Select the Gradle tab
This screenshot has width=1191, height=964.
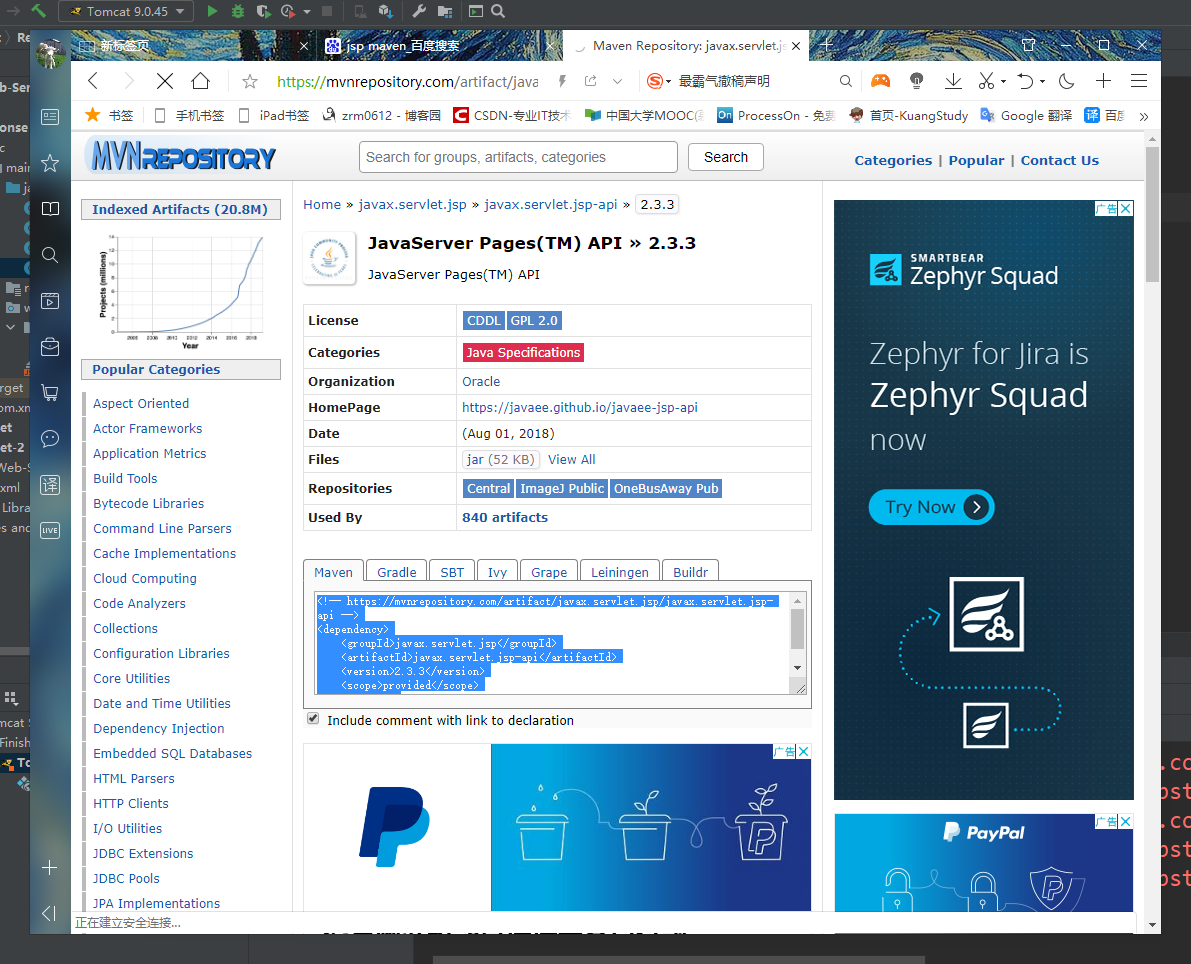coord(396,572)
